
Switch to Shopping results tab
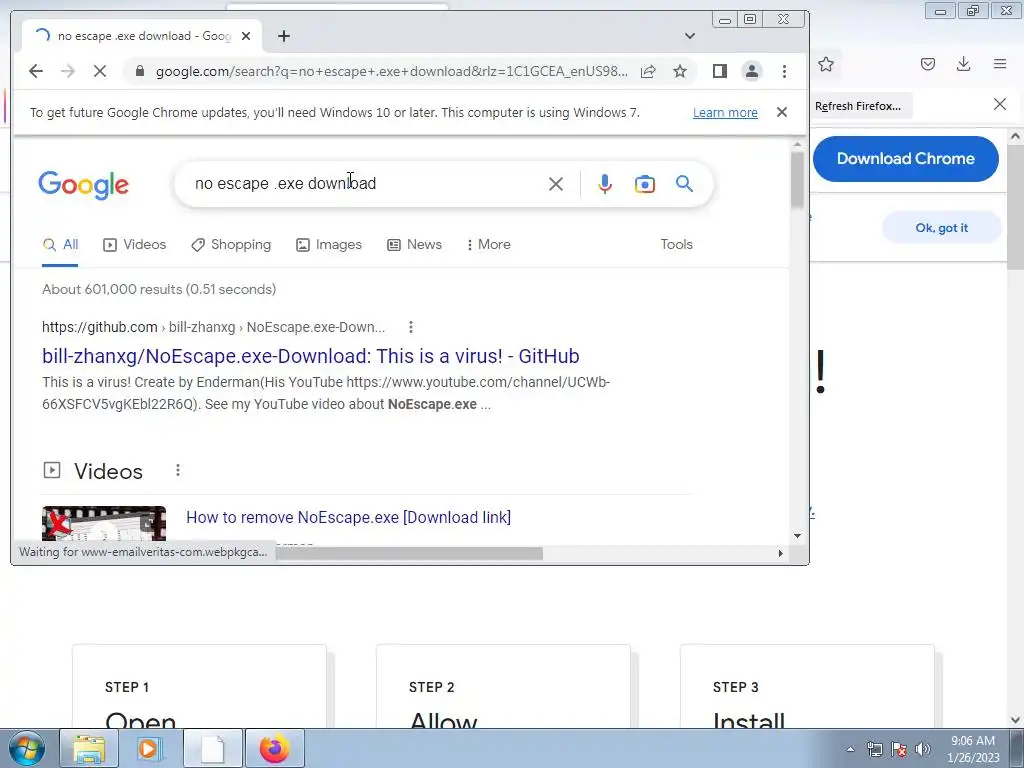(x=231, y=245)
